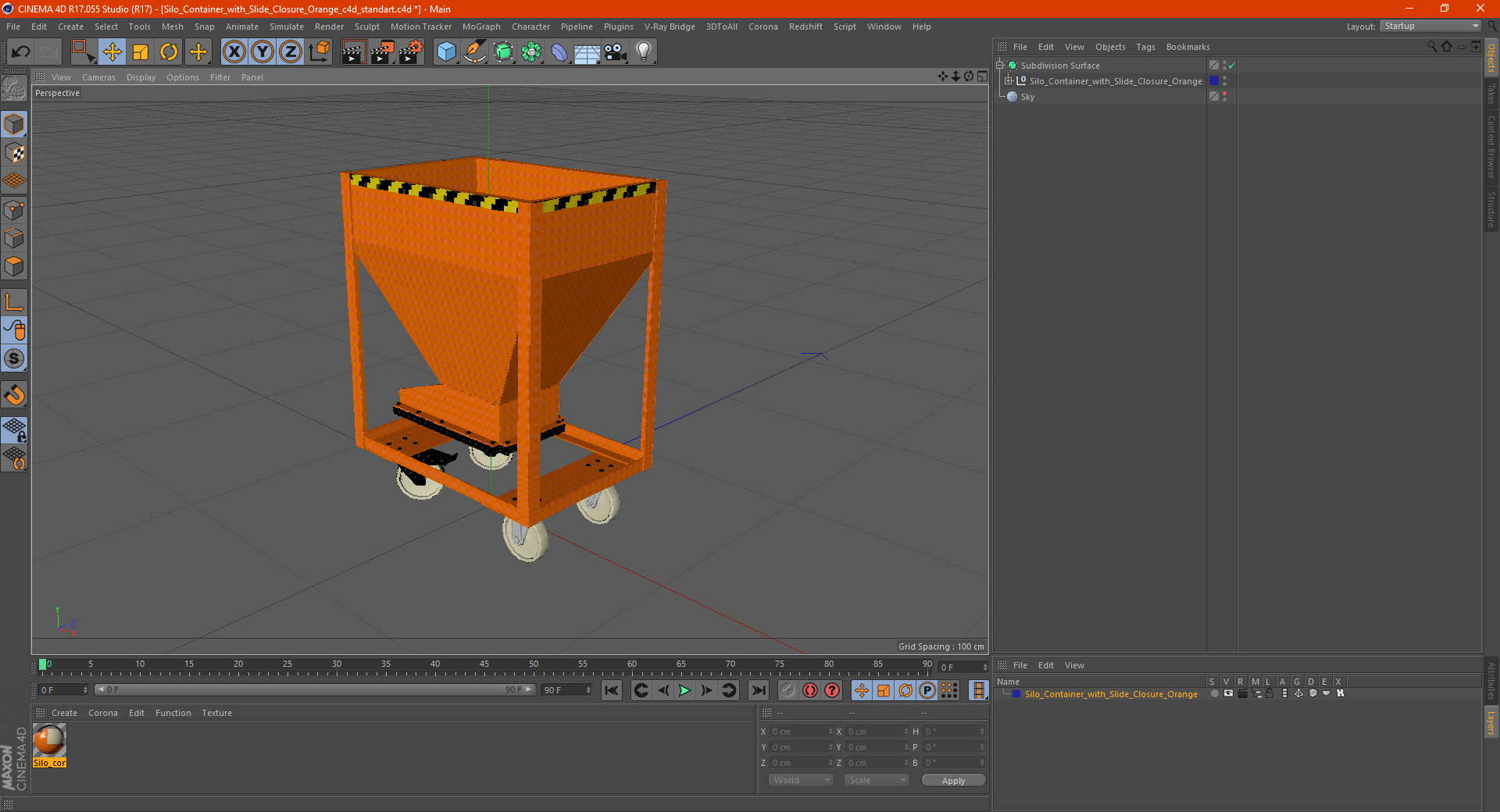Select the Live Selection tool

pos(83,52)
